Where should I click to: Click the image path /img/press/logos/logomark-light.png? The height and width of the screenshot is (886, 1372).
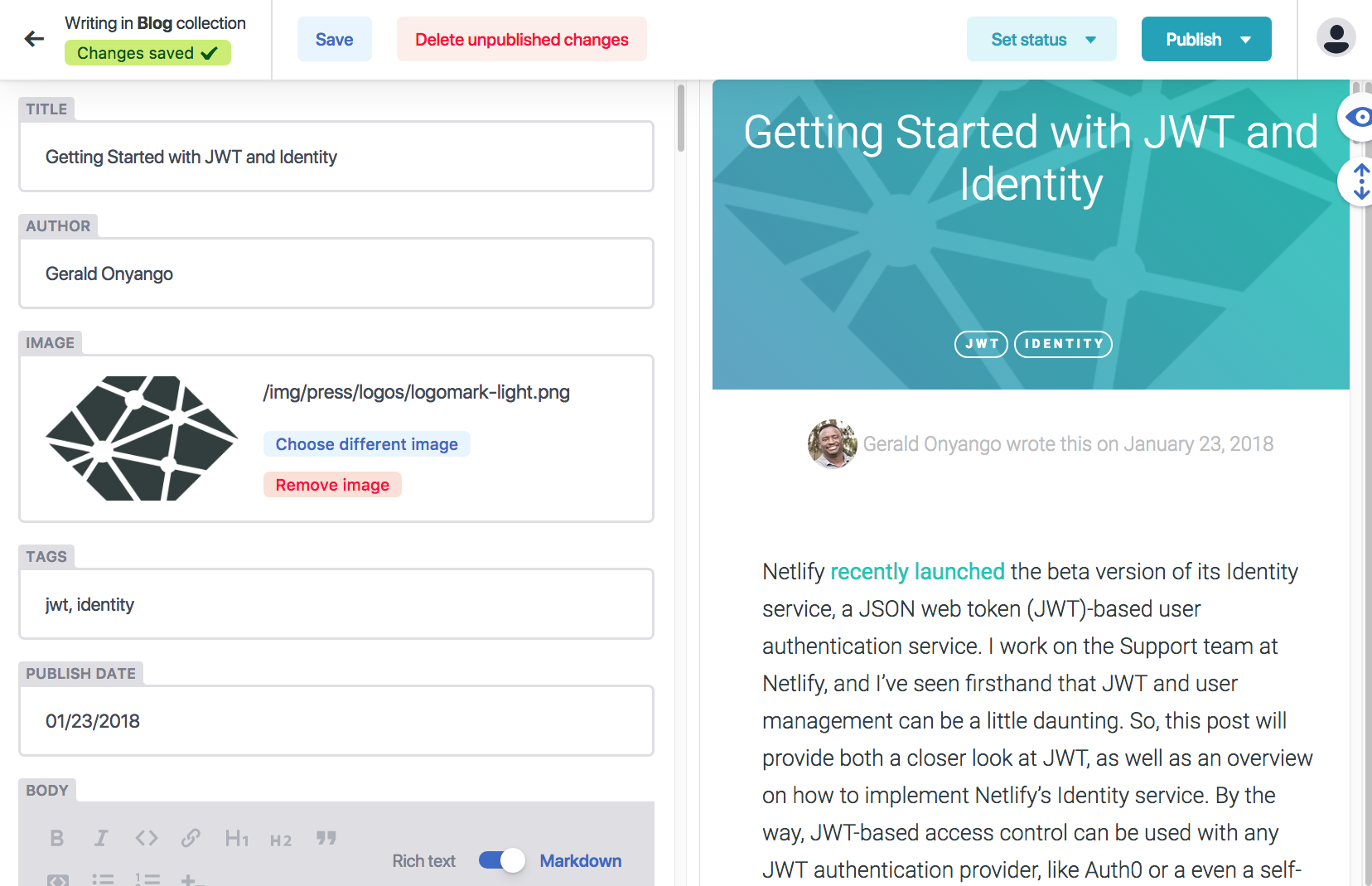(416, 392)
